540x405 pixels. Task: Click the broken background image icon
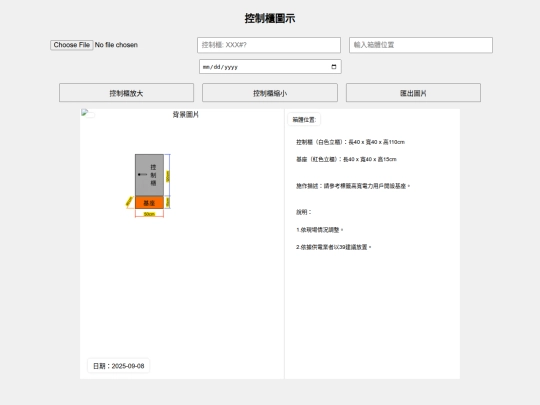pyautogui.click(x=85, y=113)
